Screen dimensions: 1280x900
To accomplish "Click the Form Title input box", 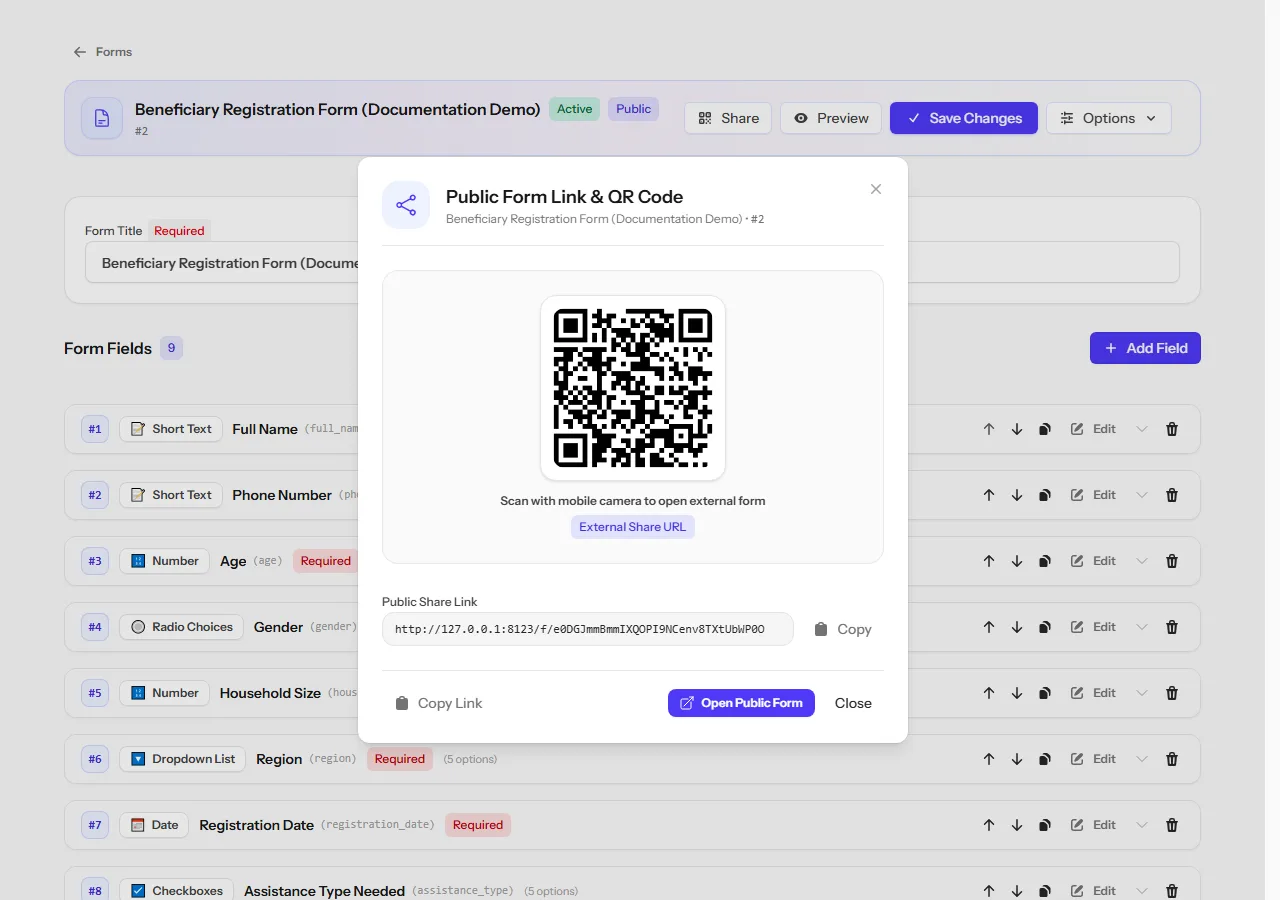I will tap(632, 263).
